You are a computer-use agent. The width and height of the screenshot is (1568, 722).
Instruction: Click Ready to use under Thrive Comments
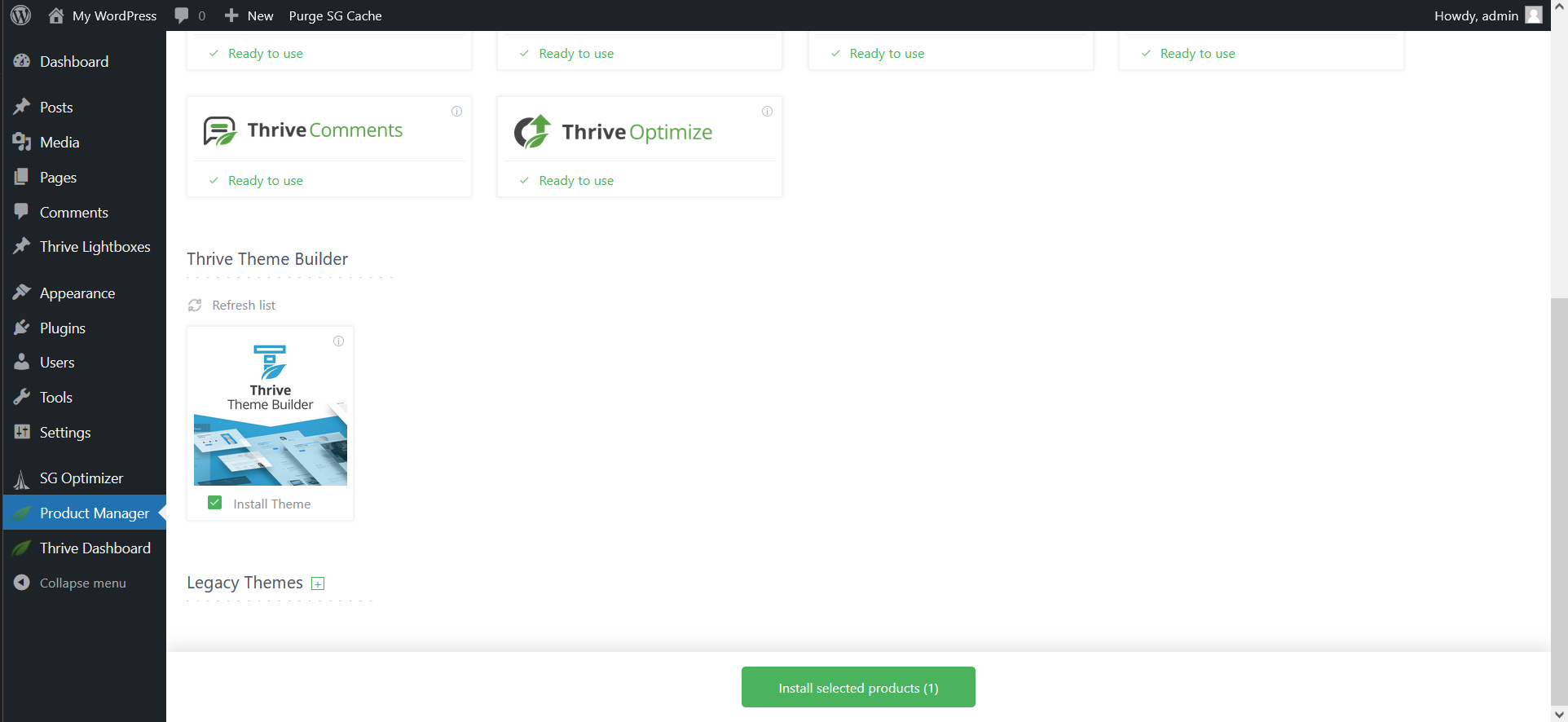point(266,180)
